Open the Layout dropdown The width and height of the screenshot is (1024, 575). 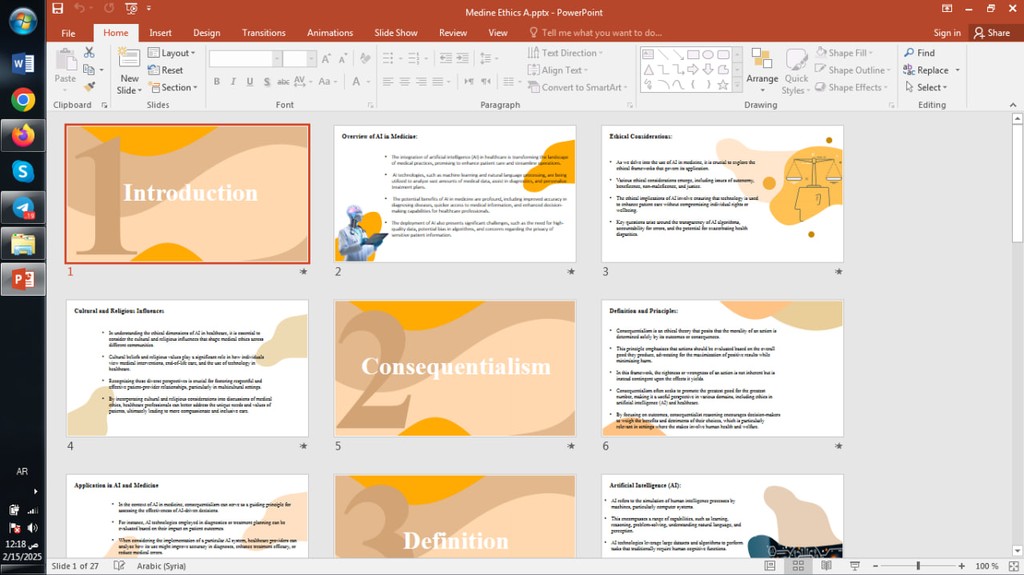pyautogui.click(x=172, y=53)
